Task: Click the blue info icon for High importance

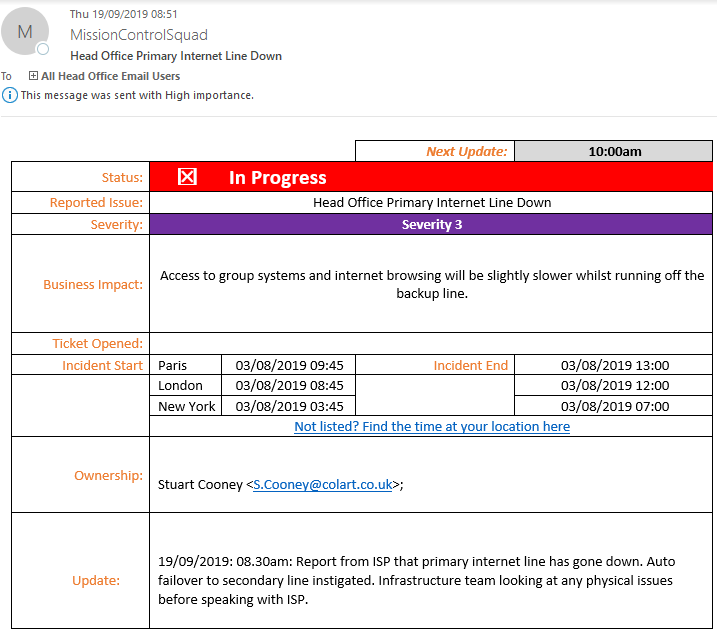Action: [x=10, y=95]
